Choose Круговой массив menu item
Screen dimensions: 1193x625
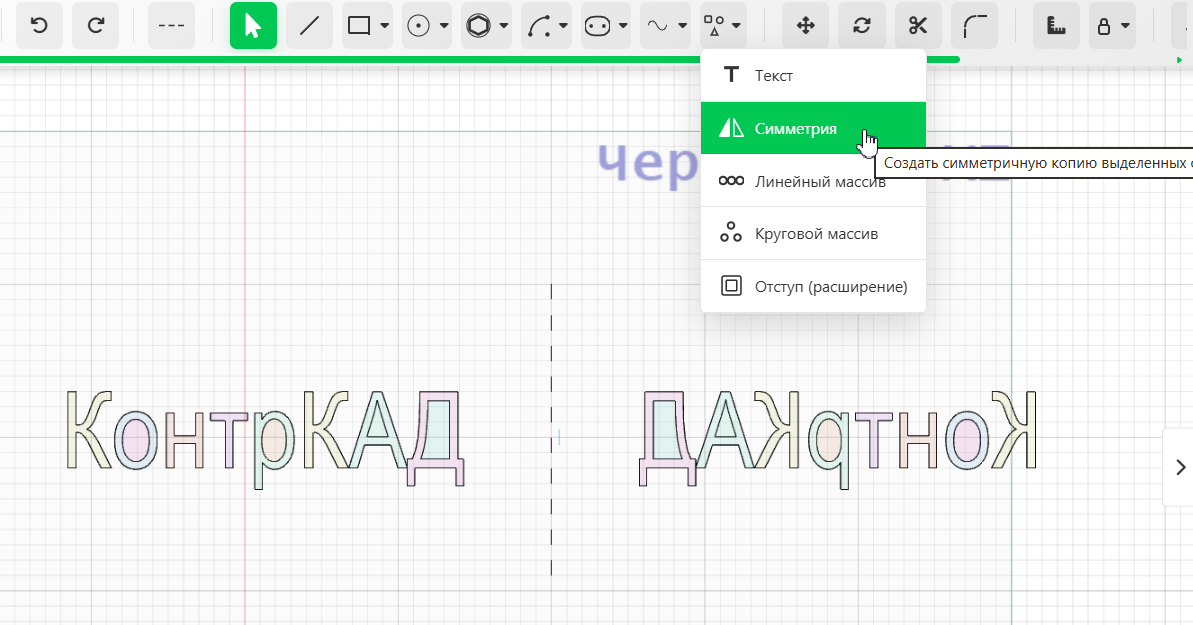click(813, 234)
